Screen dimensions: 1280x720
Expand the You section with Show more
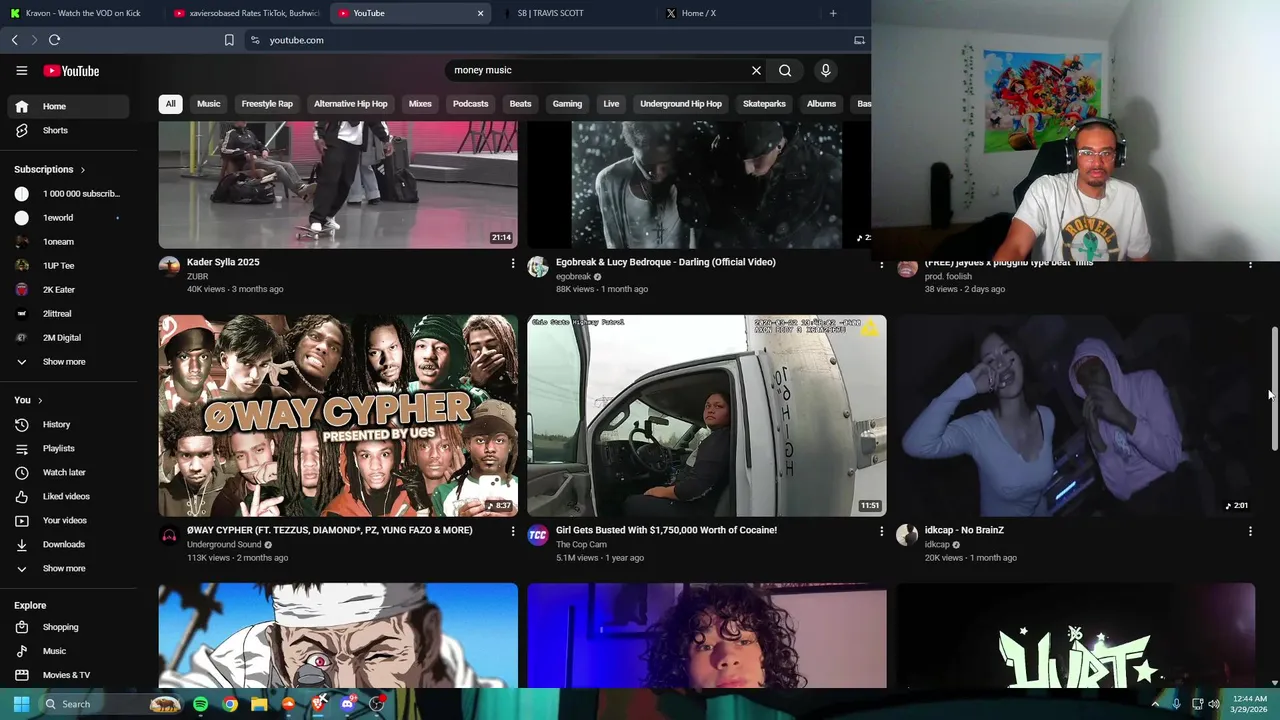(68, 568)
